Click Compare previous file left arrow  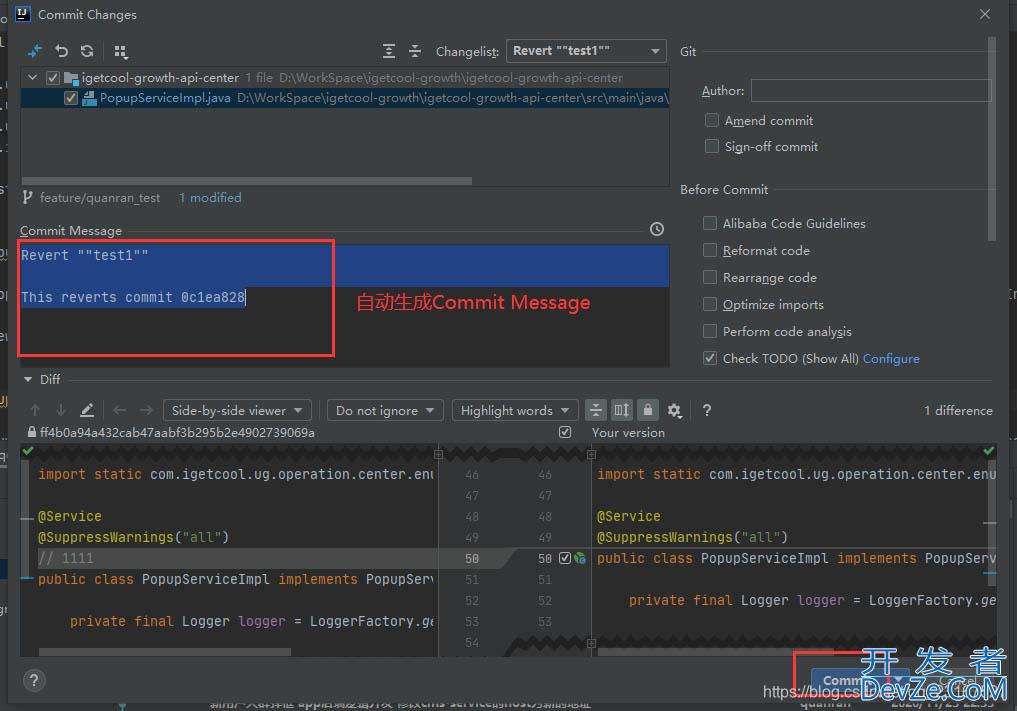click(119, 410)
